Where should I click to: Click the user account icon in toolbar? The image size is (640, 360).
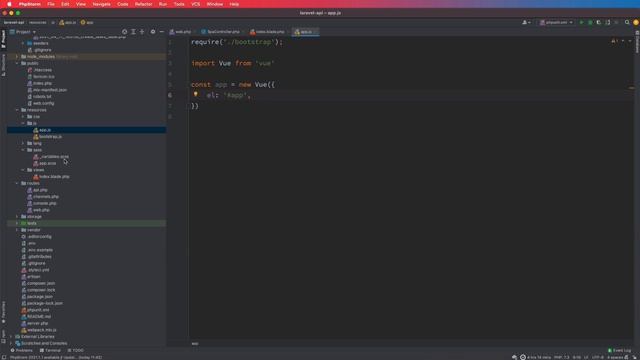click(x=526, y=22)
